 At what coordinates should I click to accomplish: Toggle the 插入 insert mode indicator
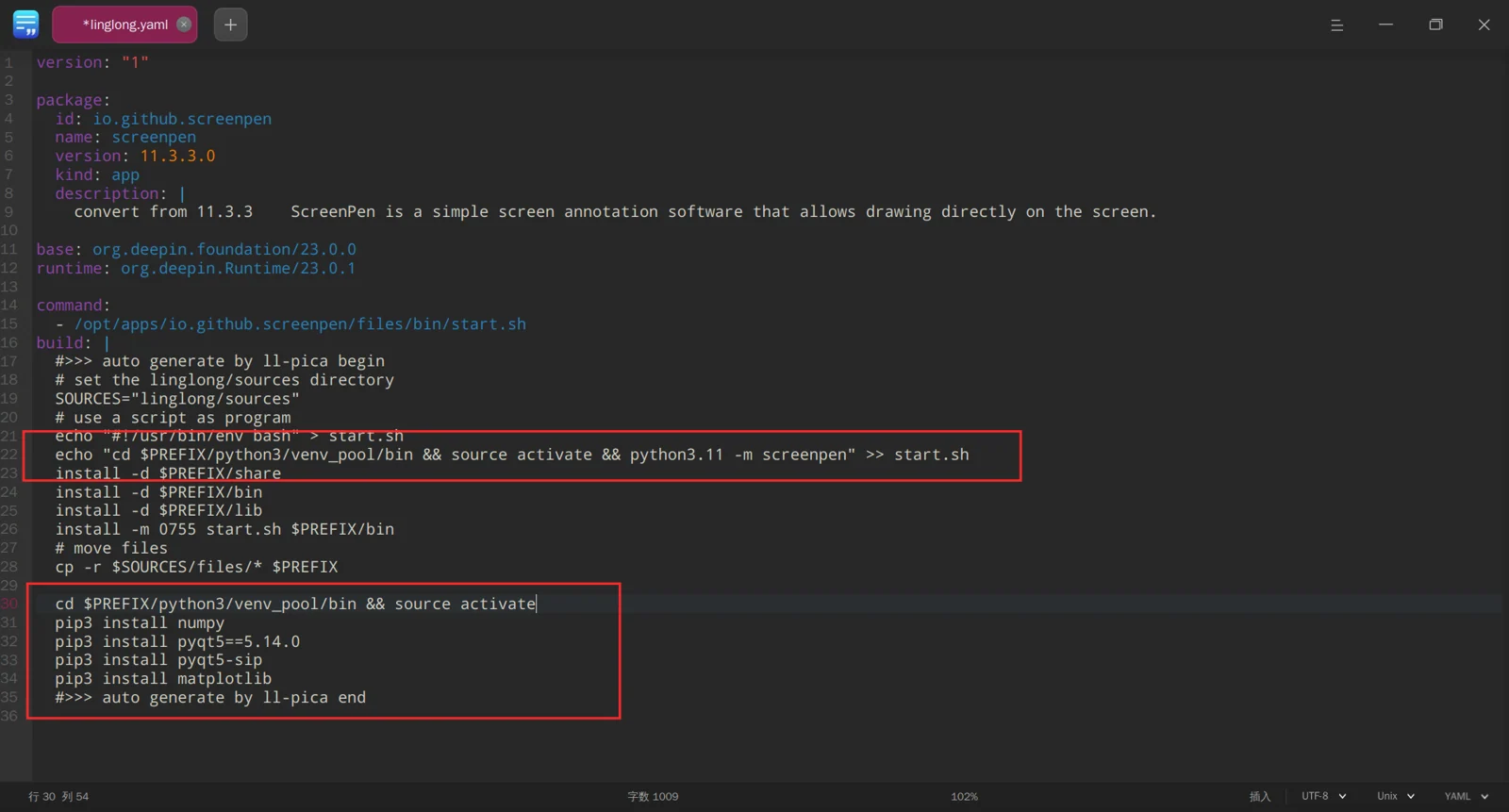coord(1260,796)
